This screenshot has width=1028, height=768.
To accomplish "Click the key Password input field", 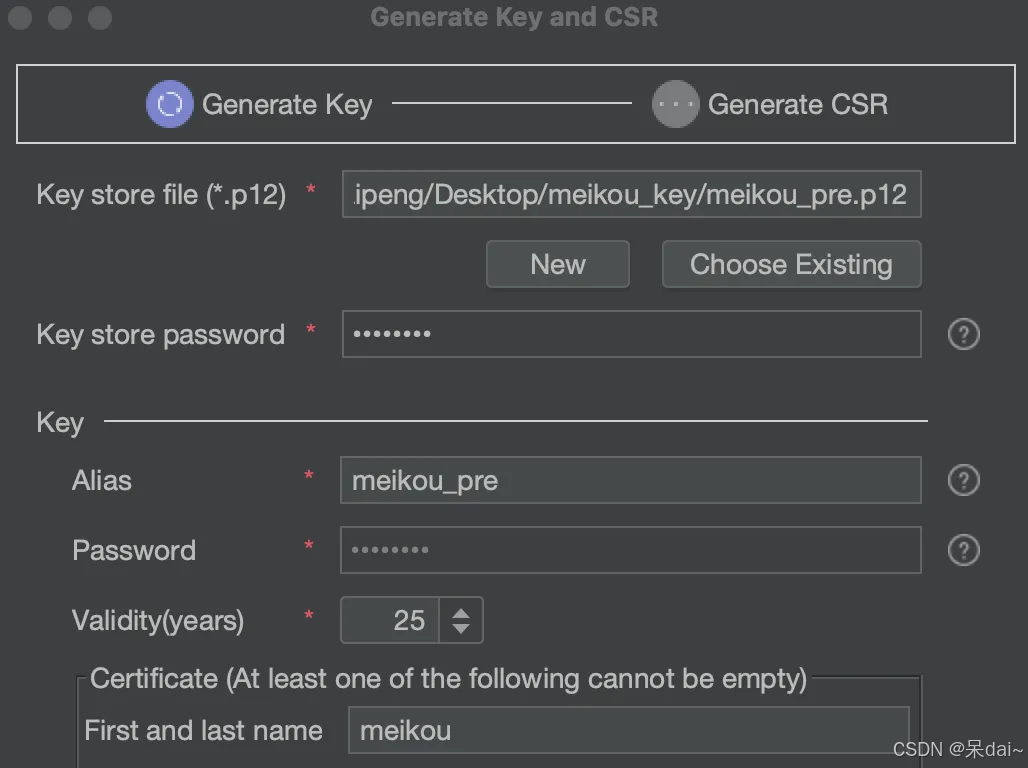I will point(630,550).
